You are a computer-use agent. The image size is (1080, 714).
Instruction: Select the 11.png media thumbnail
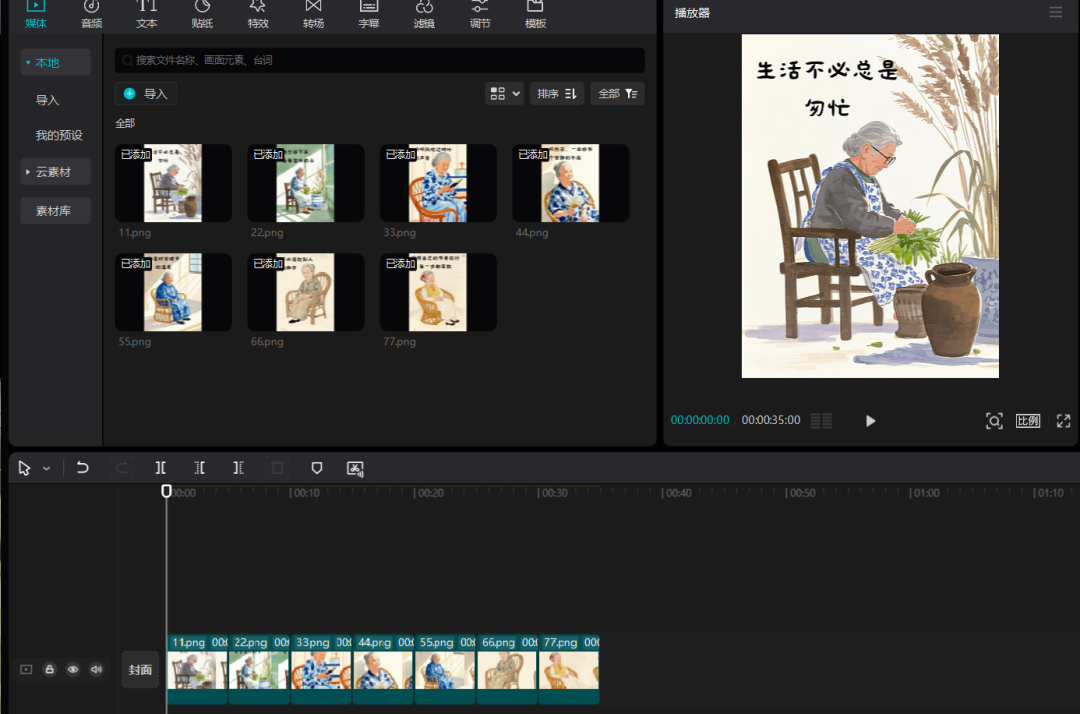[x=173, y=183]
